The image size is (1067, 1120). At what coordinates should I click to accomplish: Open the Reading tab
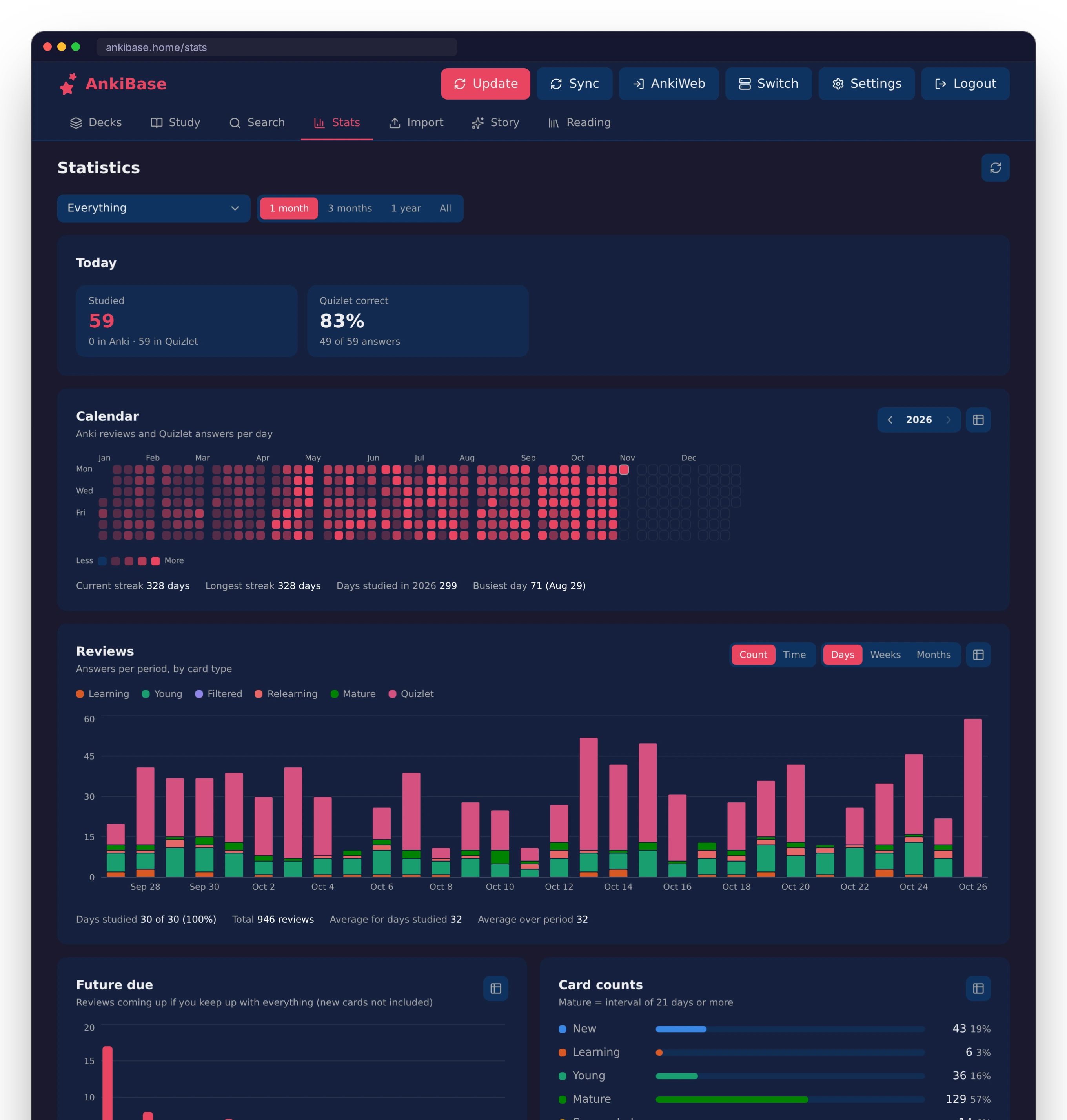click(x=579, y=123)
